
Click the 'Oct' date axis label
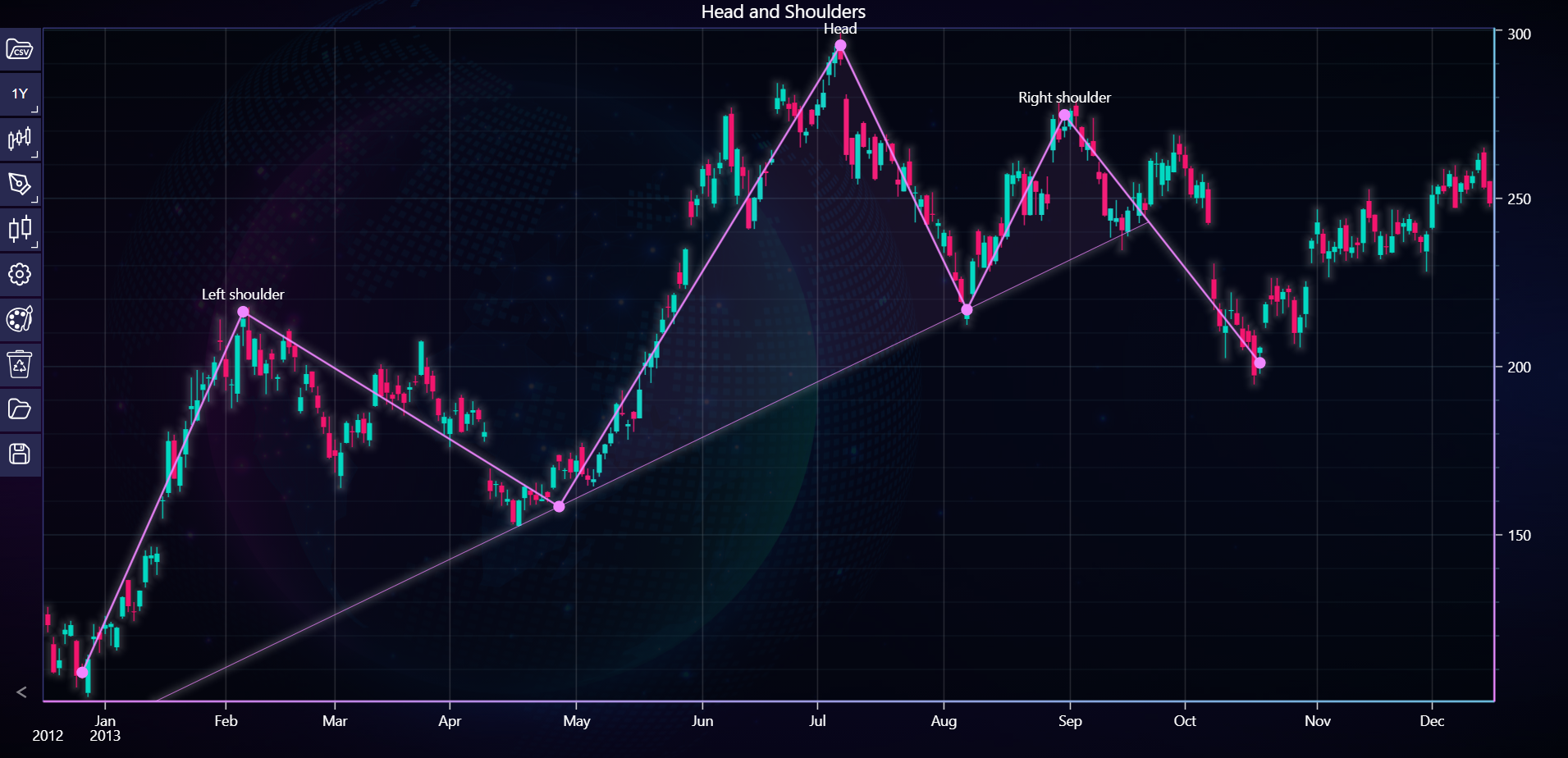pyautogui.click(x=1185, y=721)
